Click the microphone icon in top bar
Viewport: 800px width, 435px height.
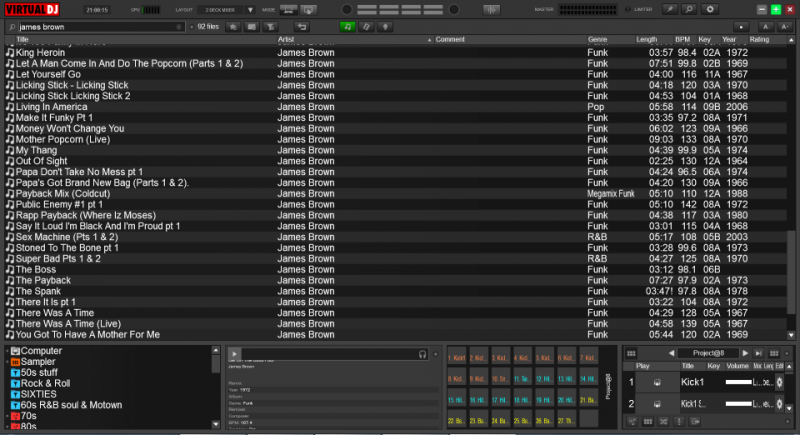pos(669,10)
